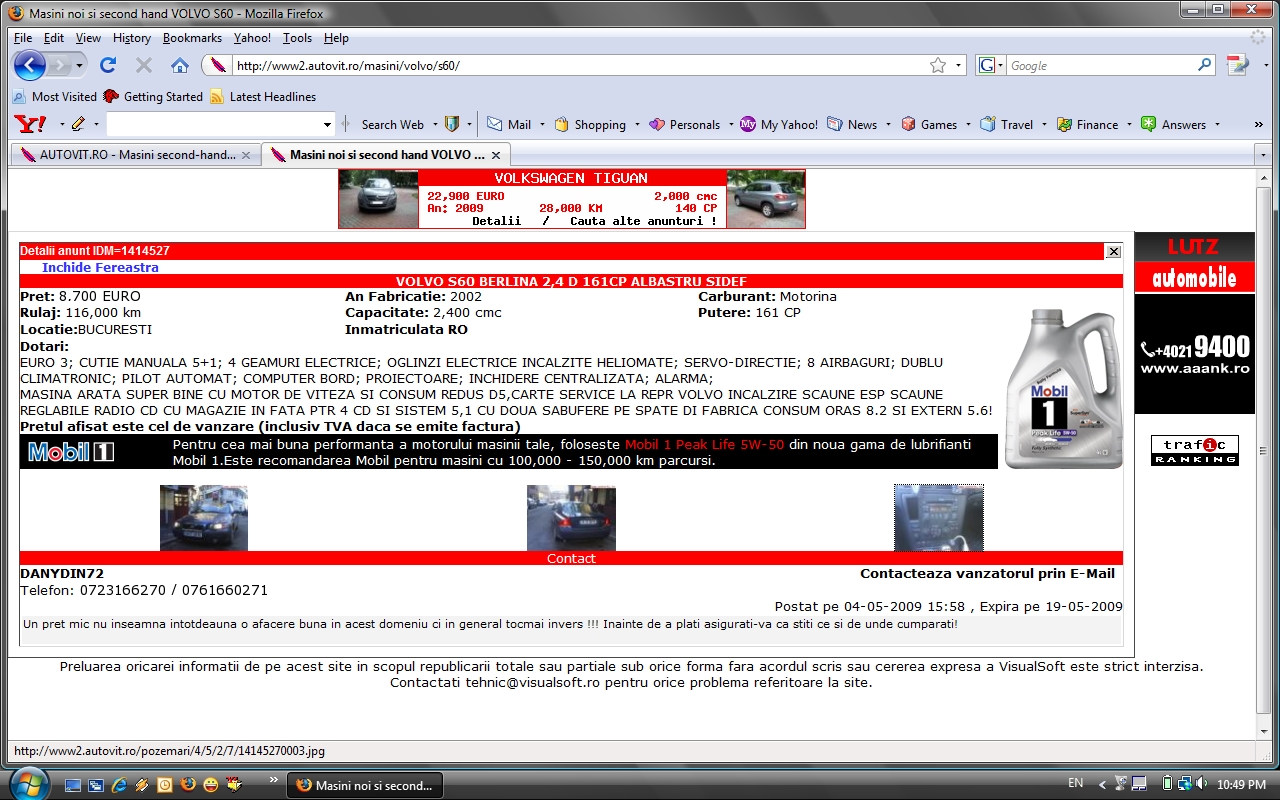Screen dimensions: 1280x800
Task: Click the LUTZ automobile advertisement
Action: coord(1194,323)
